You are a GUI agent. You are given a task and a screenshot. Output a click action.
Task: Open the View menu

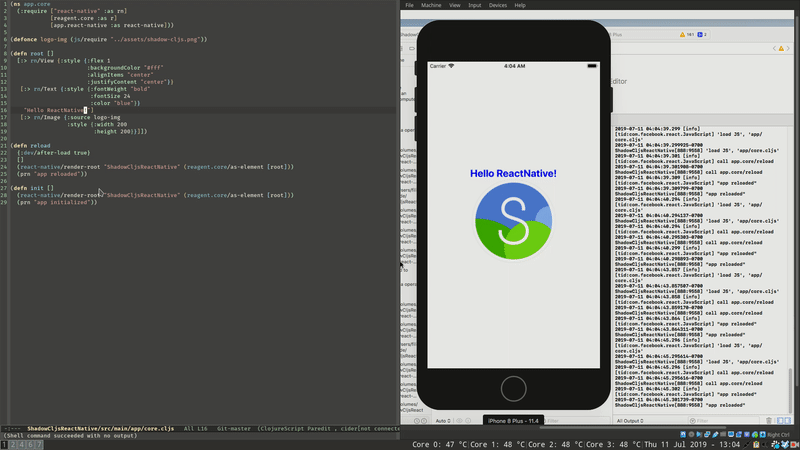point(455,5)
